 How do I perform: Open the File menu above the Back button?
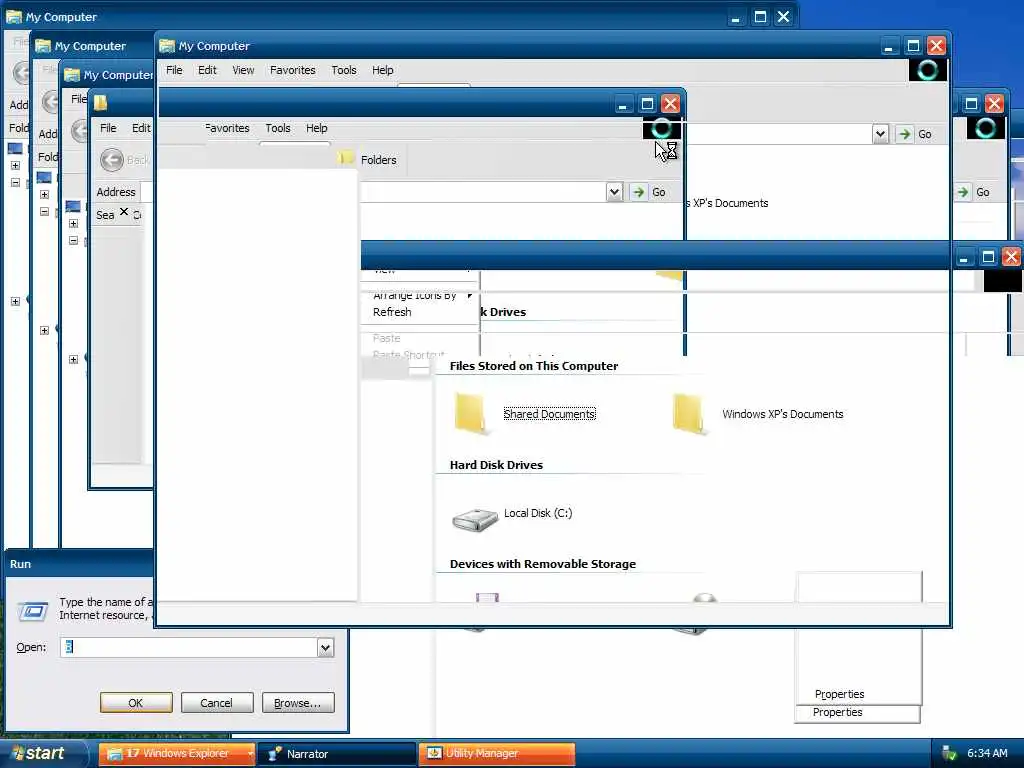click(108, 128)
